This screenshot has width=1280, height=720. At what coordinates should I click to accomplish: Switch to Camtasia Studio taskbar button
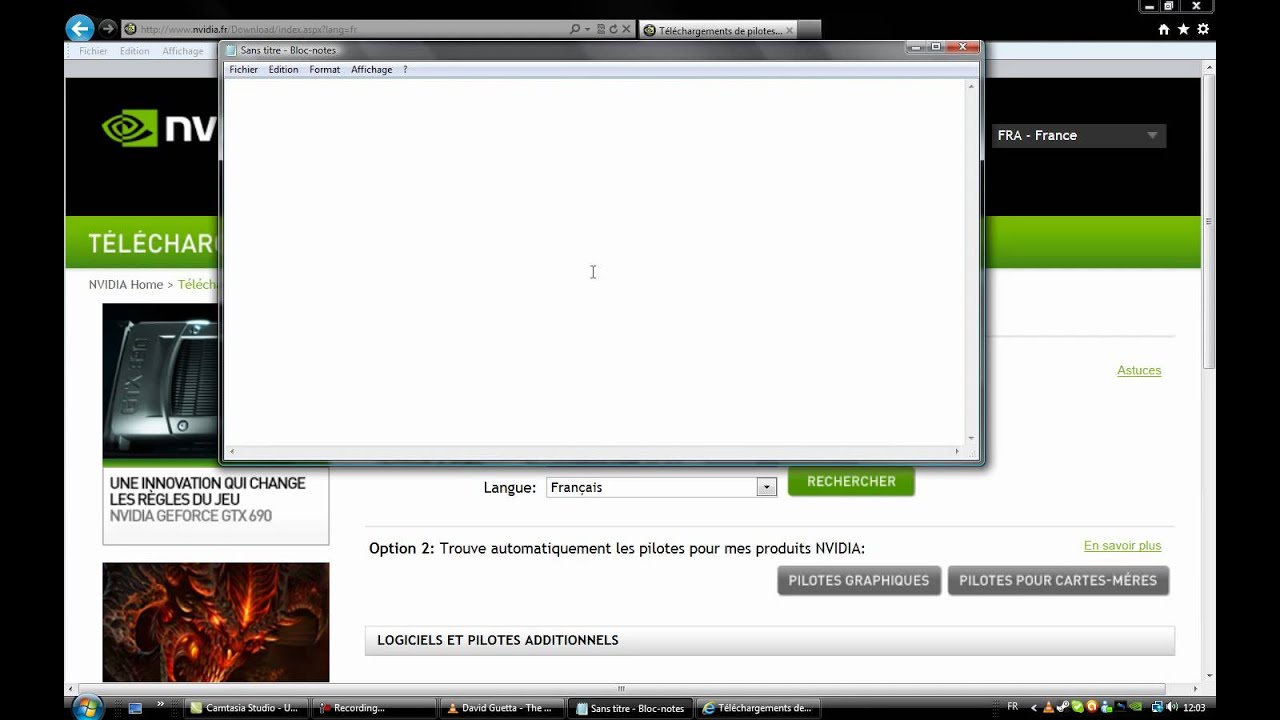(250, 708)
